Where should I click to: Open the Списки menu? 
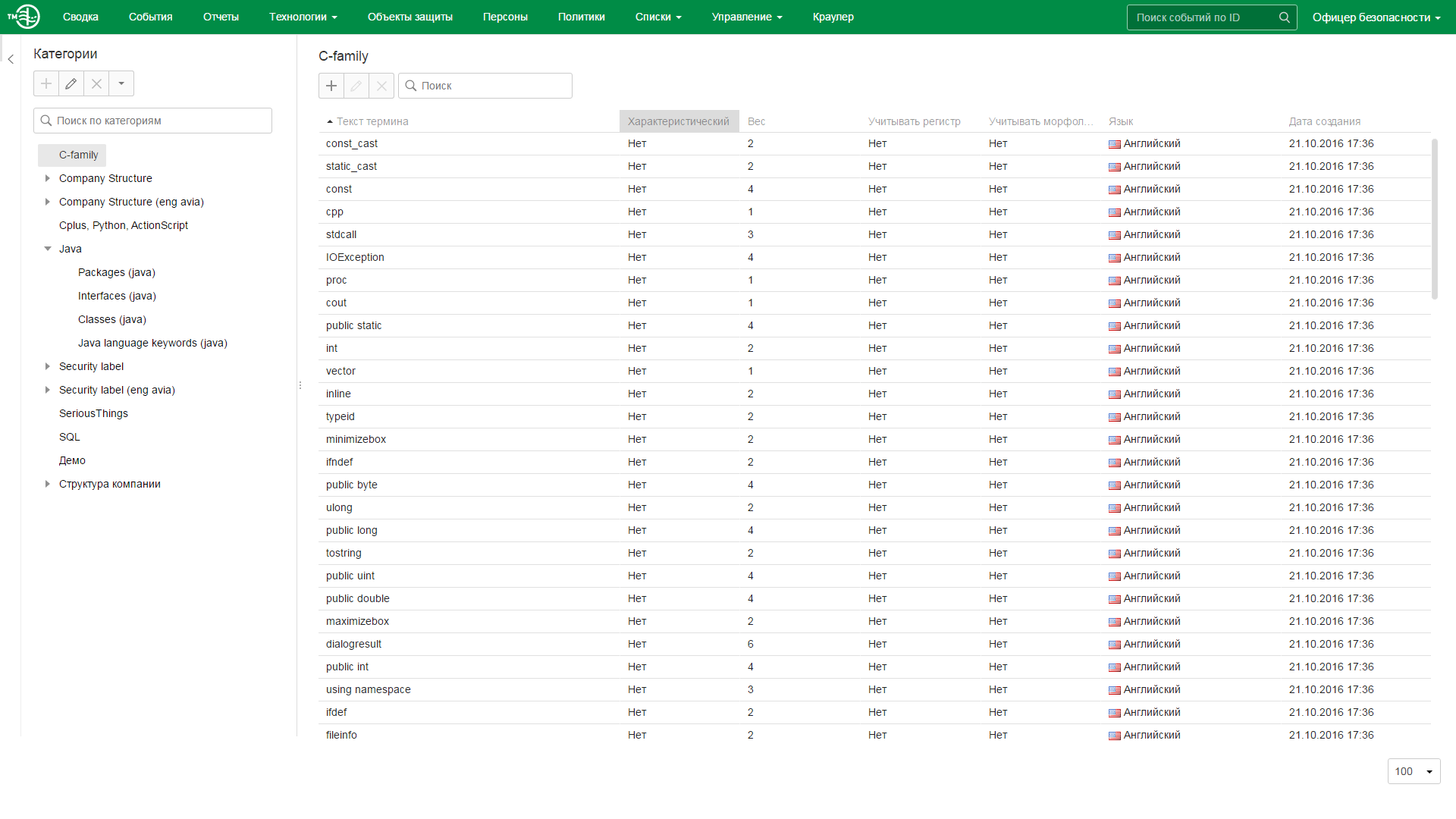point(657,17)
